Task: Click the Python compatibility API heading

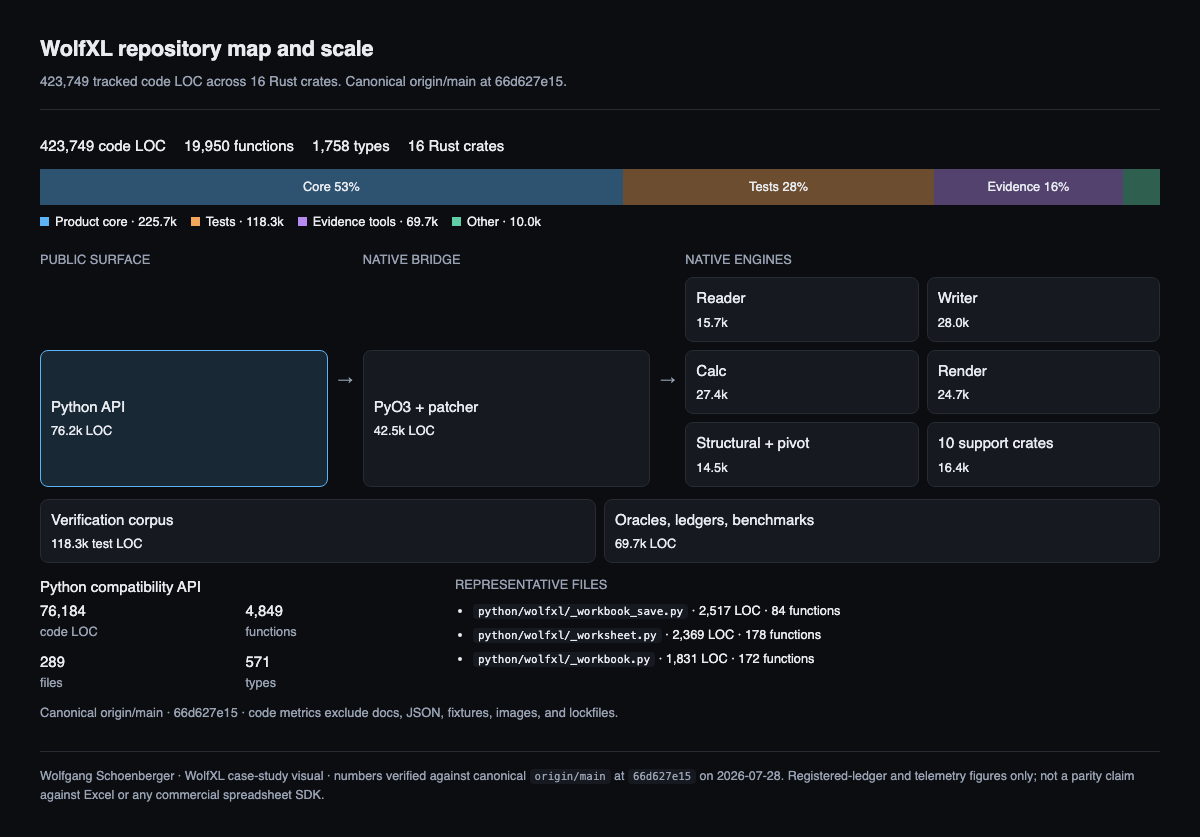Action: tap(120, 587)
